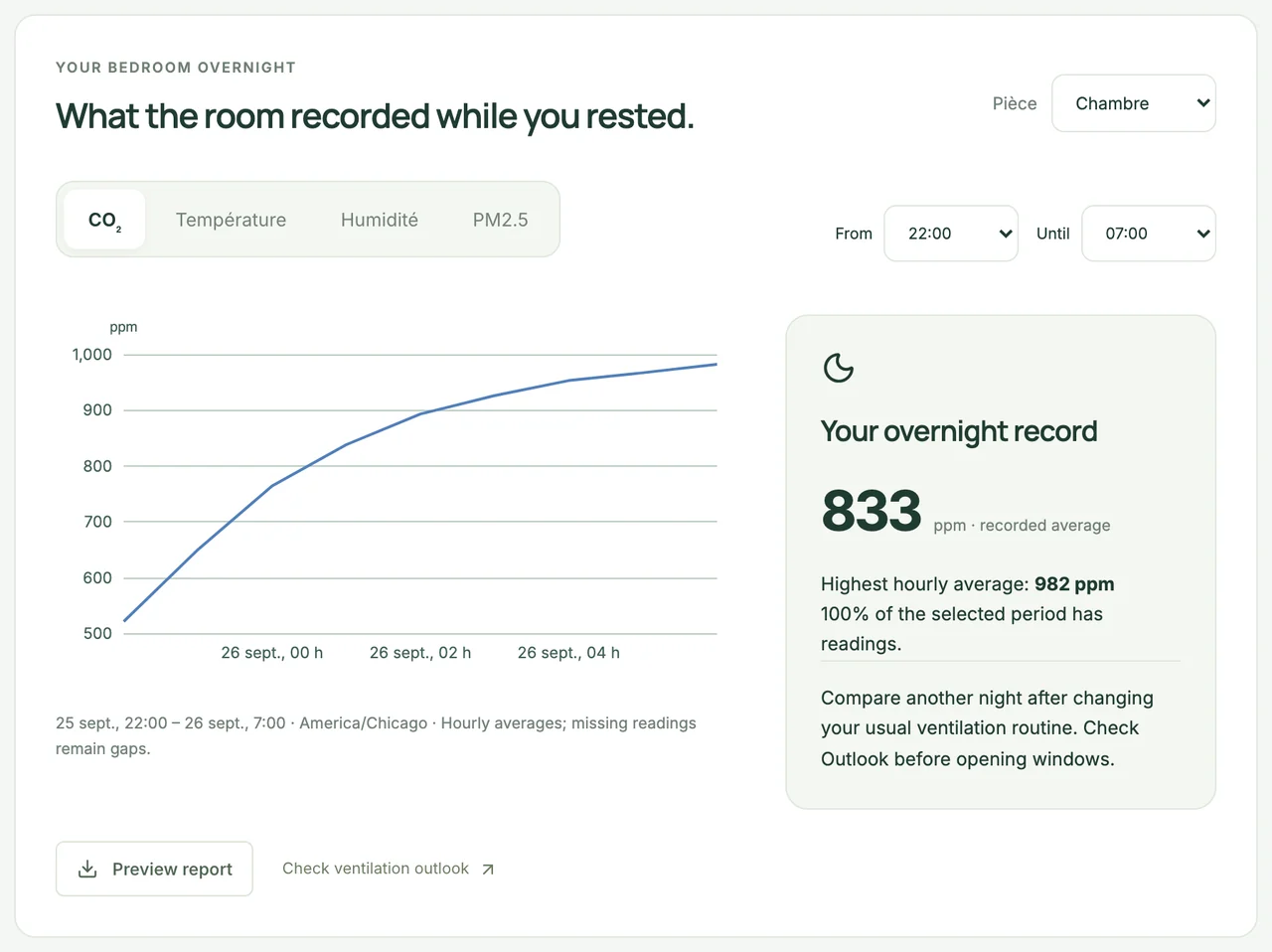This screenshot has height=952, width=1272.
Task: Switch to the Température tab
Action: point(231,220)
